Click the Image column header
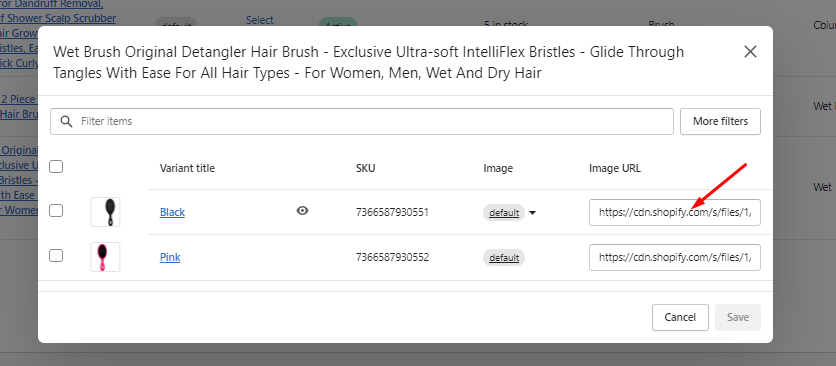This screenshot has height=366, width=836. [498, 168]
